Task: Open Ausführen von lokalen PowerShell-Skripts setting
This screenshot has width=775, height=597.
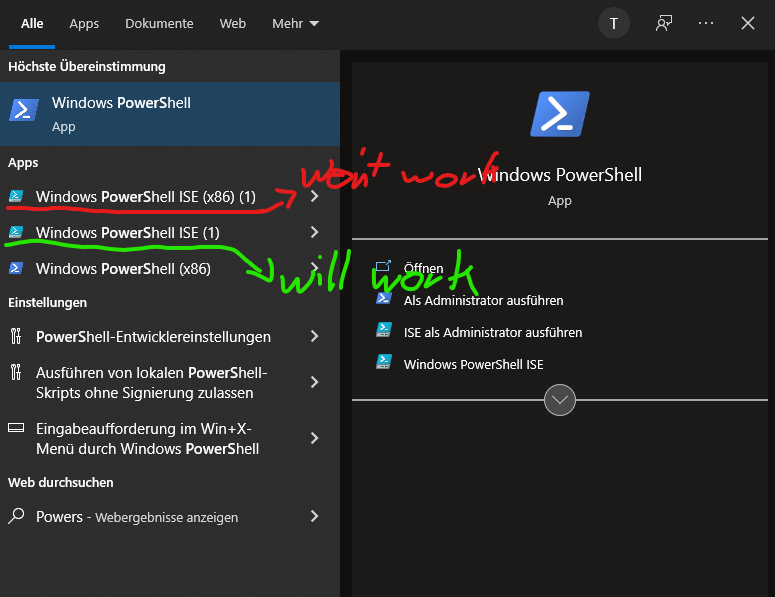Action: [x=151, y=383]
